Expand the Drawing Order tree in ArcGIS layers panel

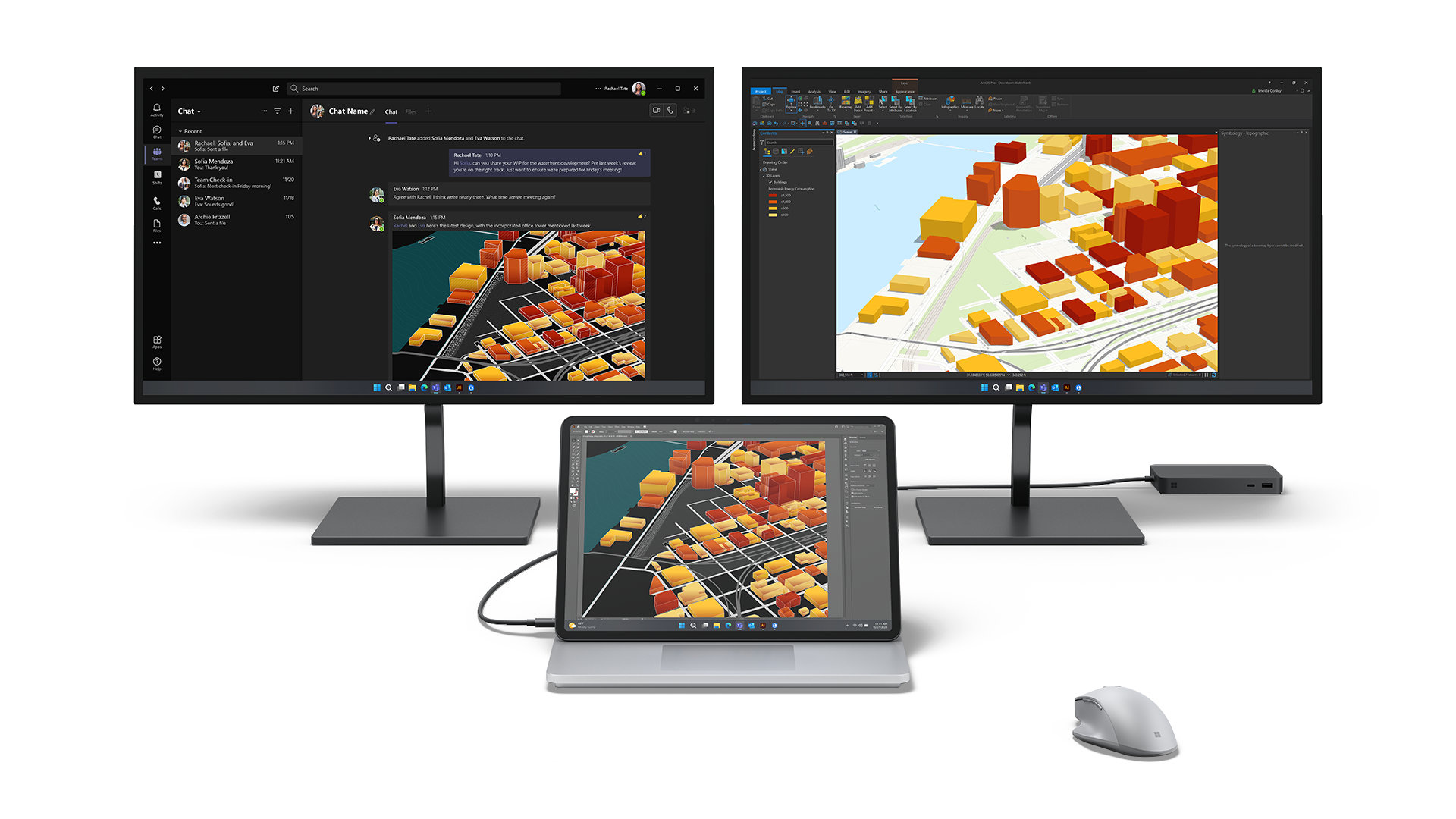point(761,168)
